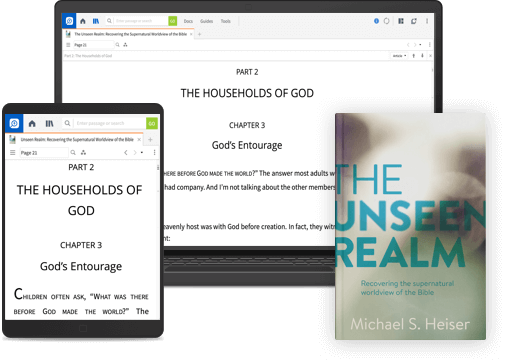Click inline search icon on laptop panel
Image resolution: width=506 pixels, height=362 pixels.
[x=117, y=45]
